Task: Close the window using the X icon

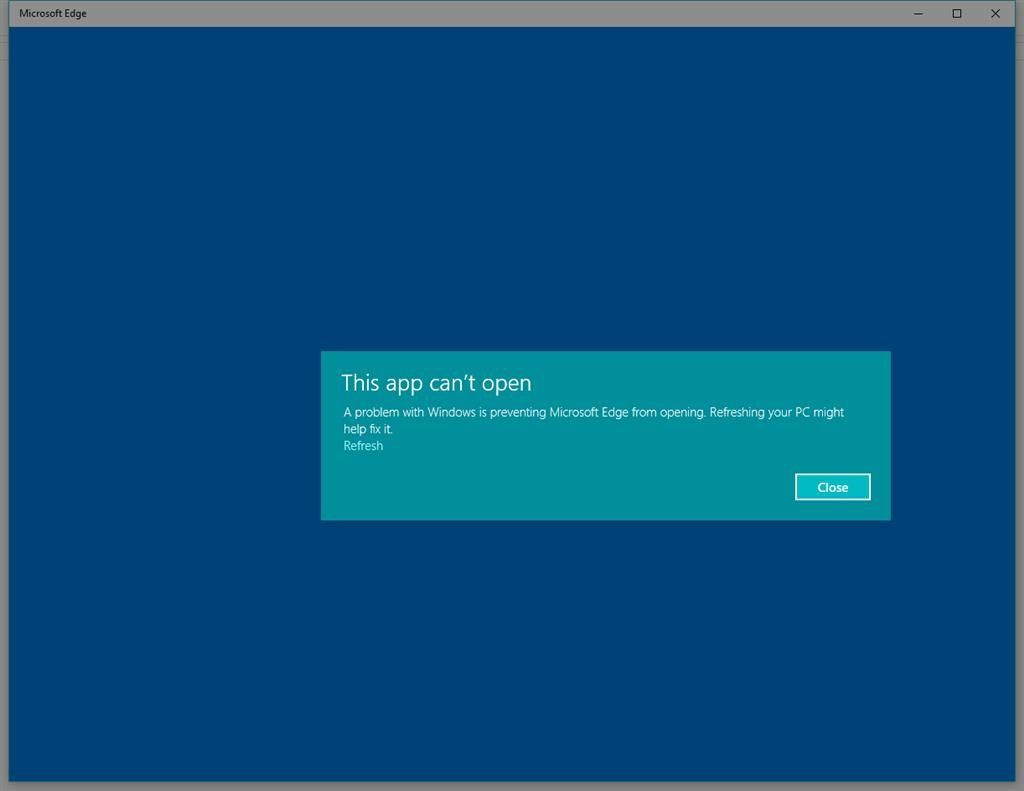Action: click(994, 14)
